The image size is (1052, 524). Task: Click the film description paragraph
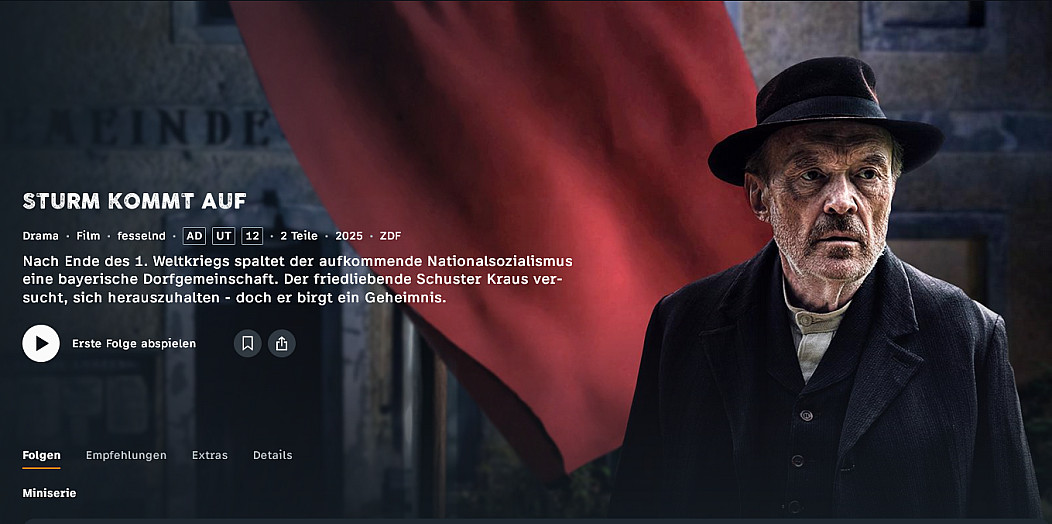click(x=297, y=278)
